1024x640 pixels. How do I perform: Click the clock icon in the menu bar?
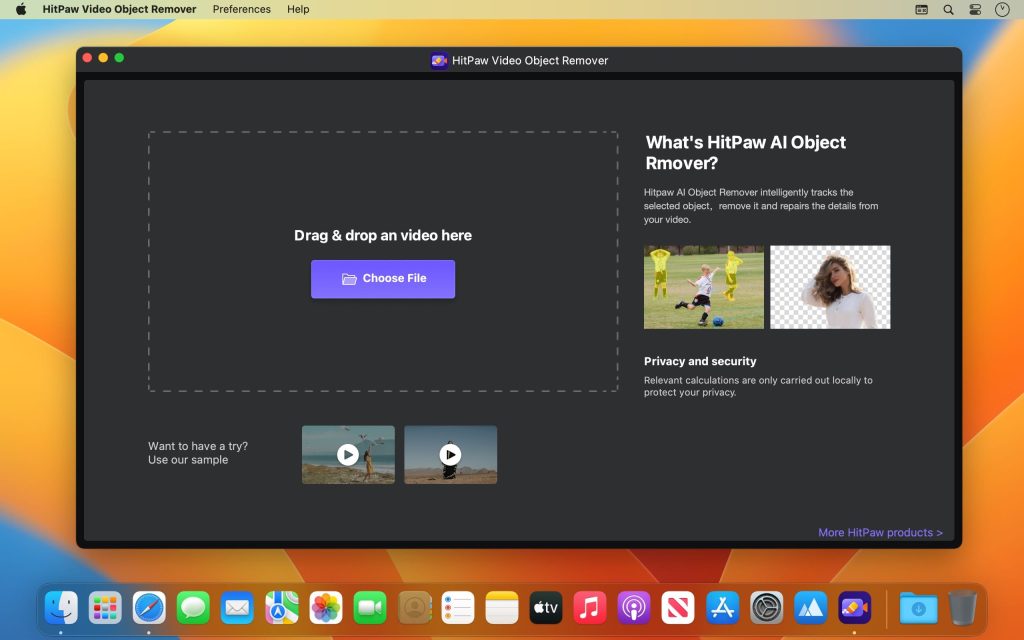(x=1000, y=9)
